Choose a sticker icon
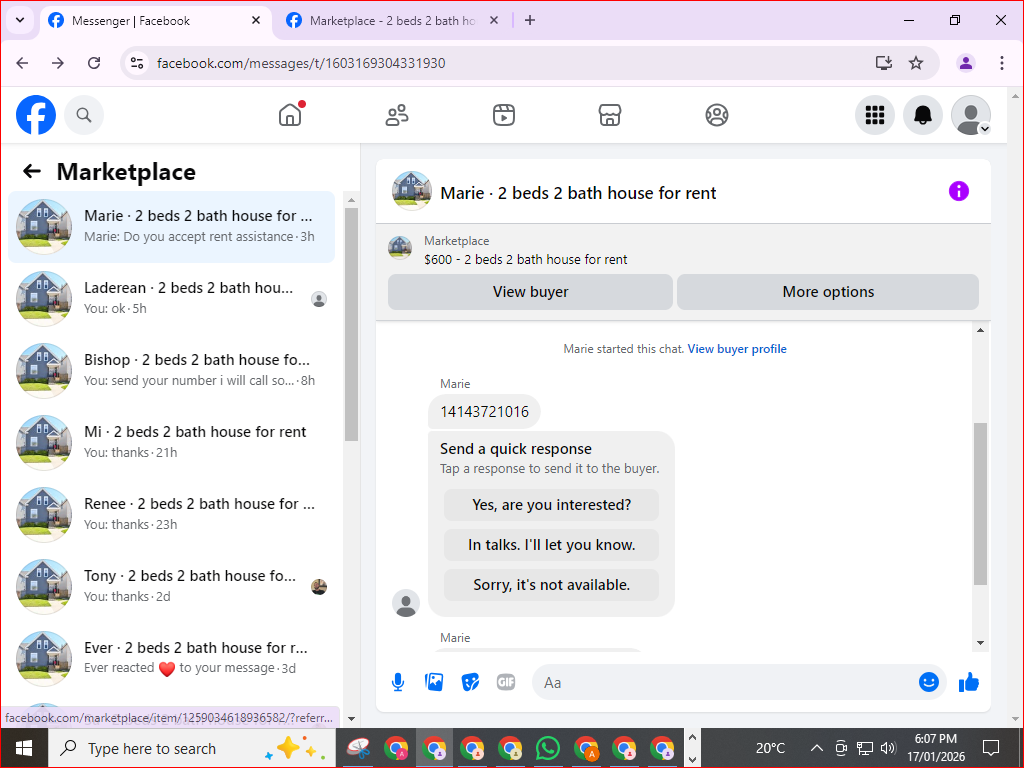The width and height of the screenshot is (1024, 768). tap(470, 682)
